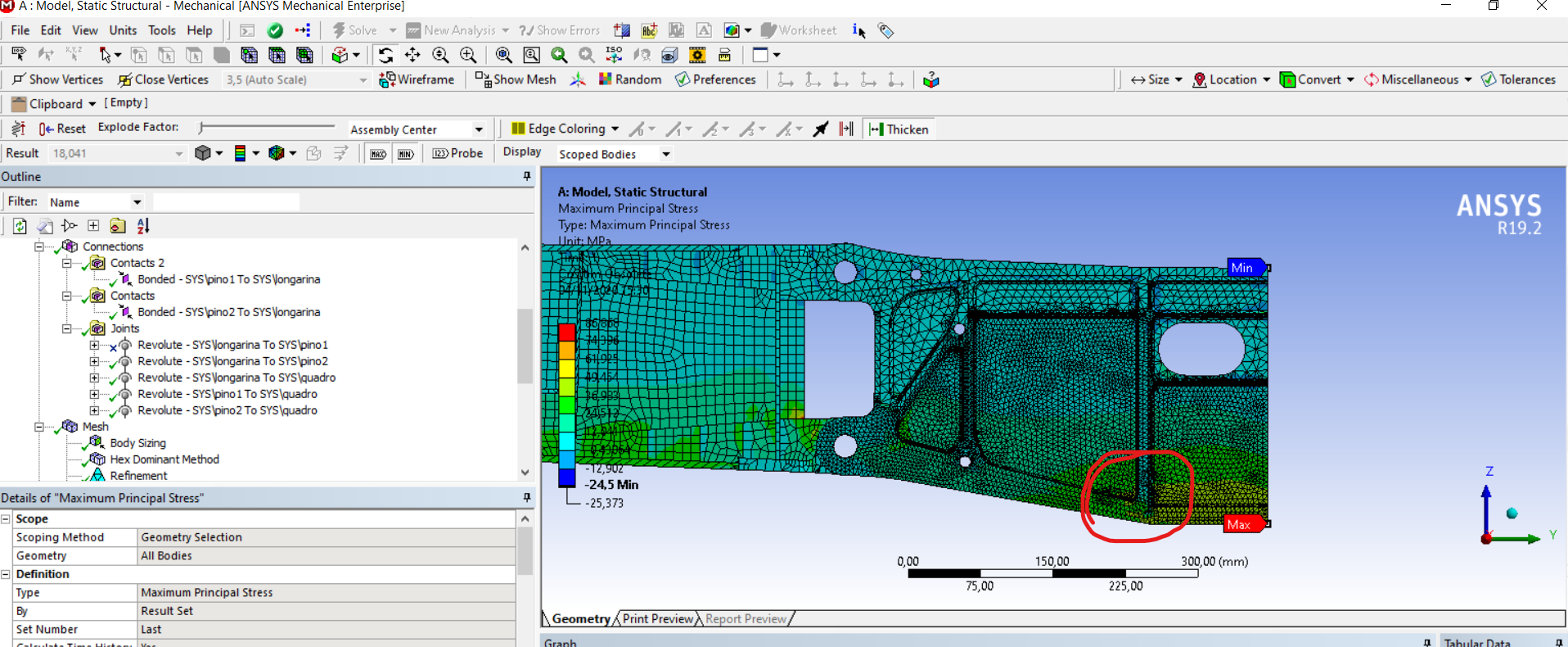Switch to the Print Preview tab

pyautogui.click(x=658, y=619)
